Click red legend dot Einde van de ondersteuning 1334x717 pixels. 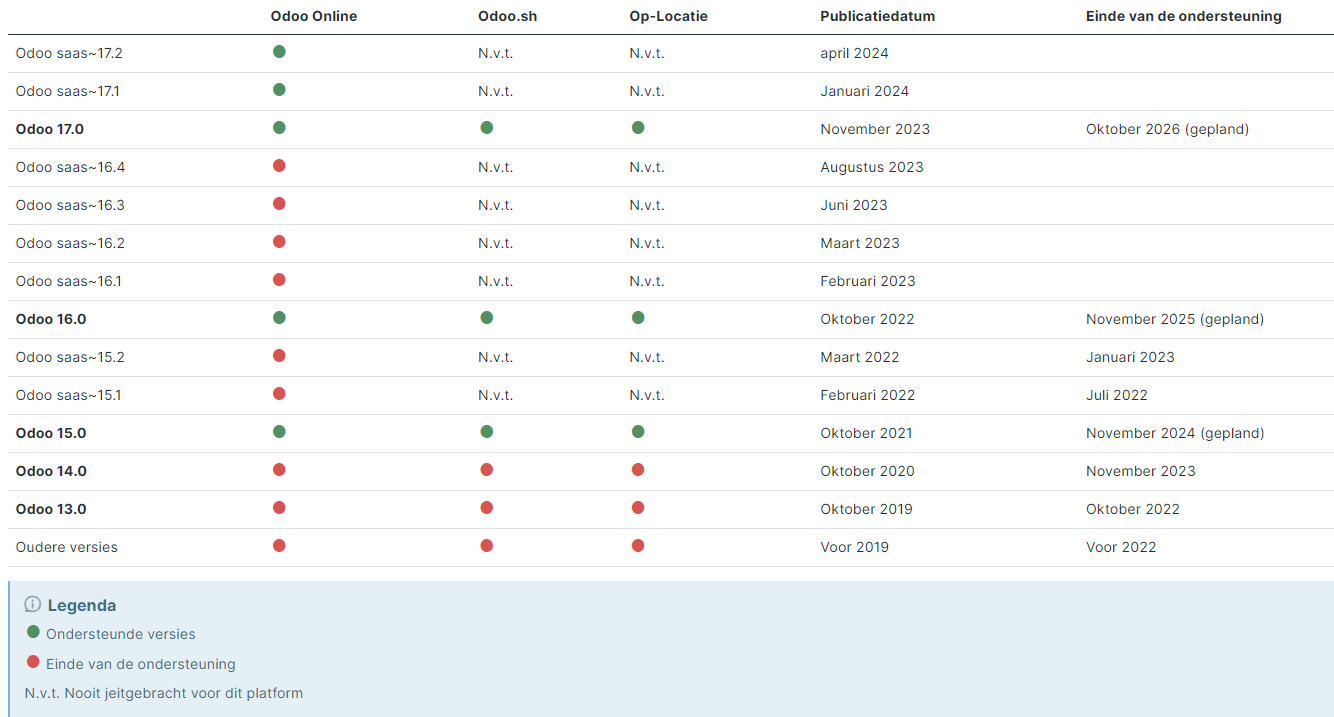tap(33, 661)
